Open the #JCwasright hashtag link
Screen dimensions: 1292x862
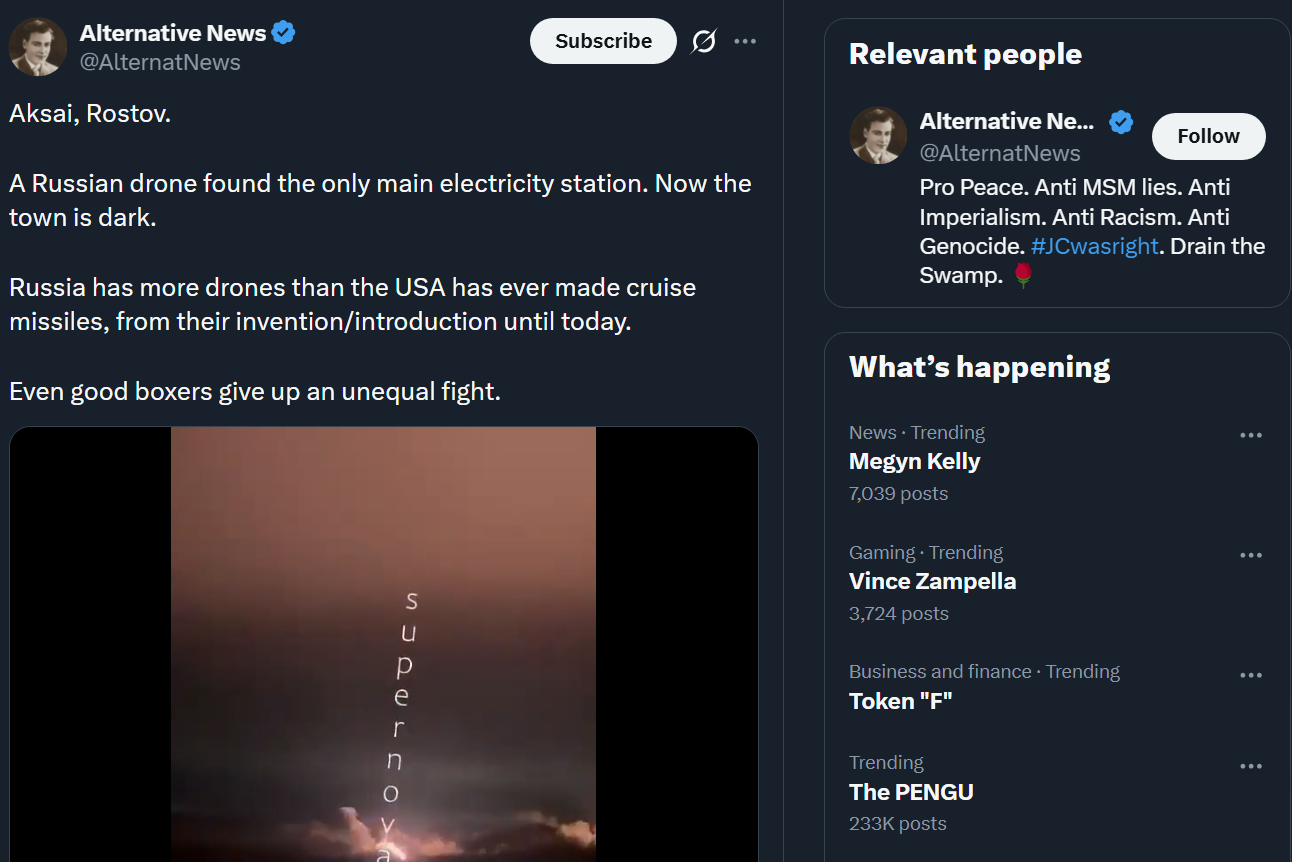(x=1094, y=246)
